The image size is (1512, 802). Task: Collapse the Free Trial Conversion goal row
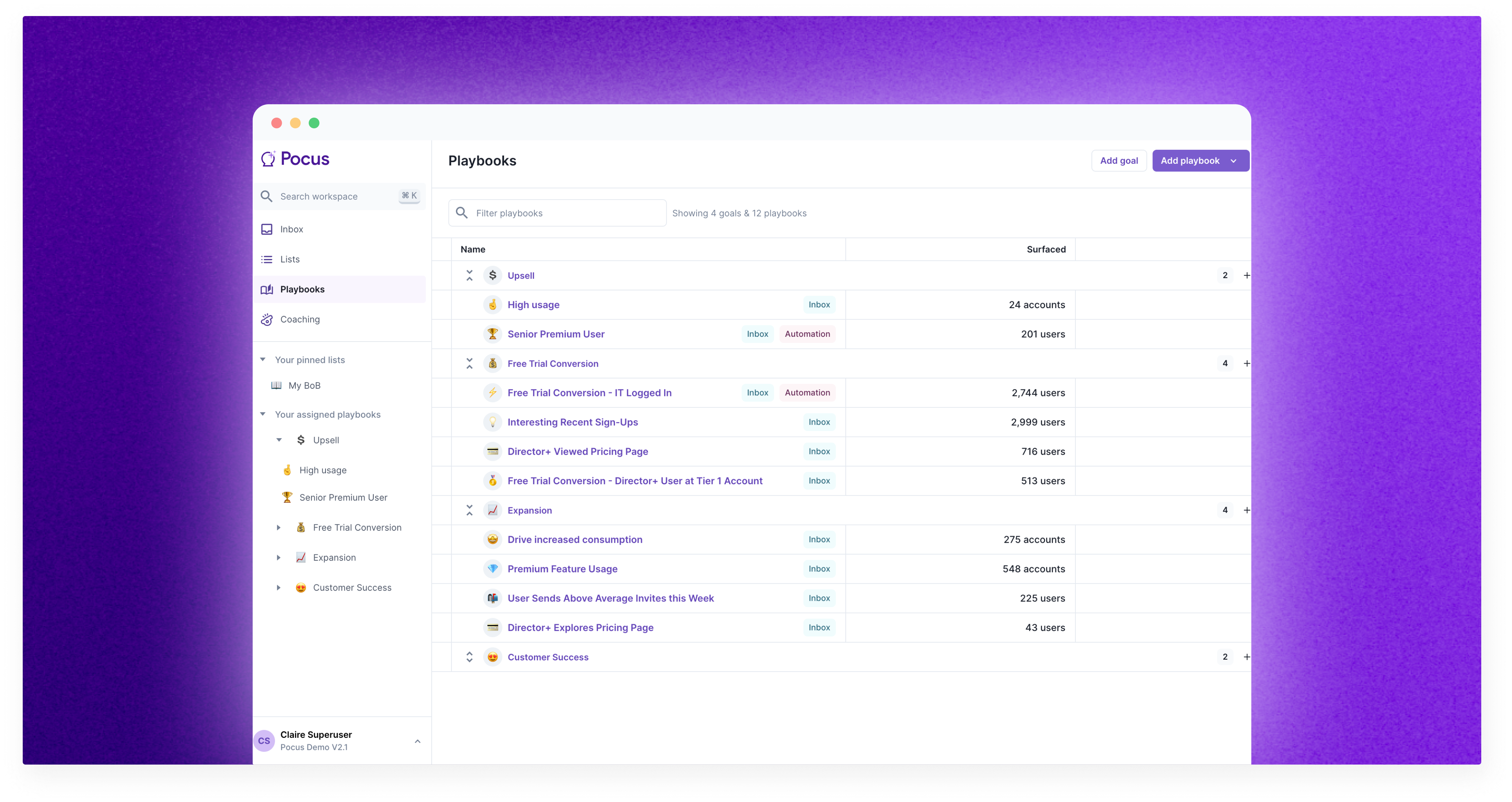click(x=469, y=363)
